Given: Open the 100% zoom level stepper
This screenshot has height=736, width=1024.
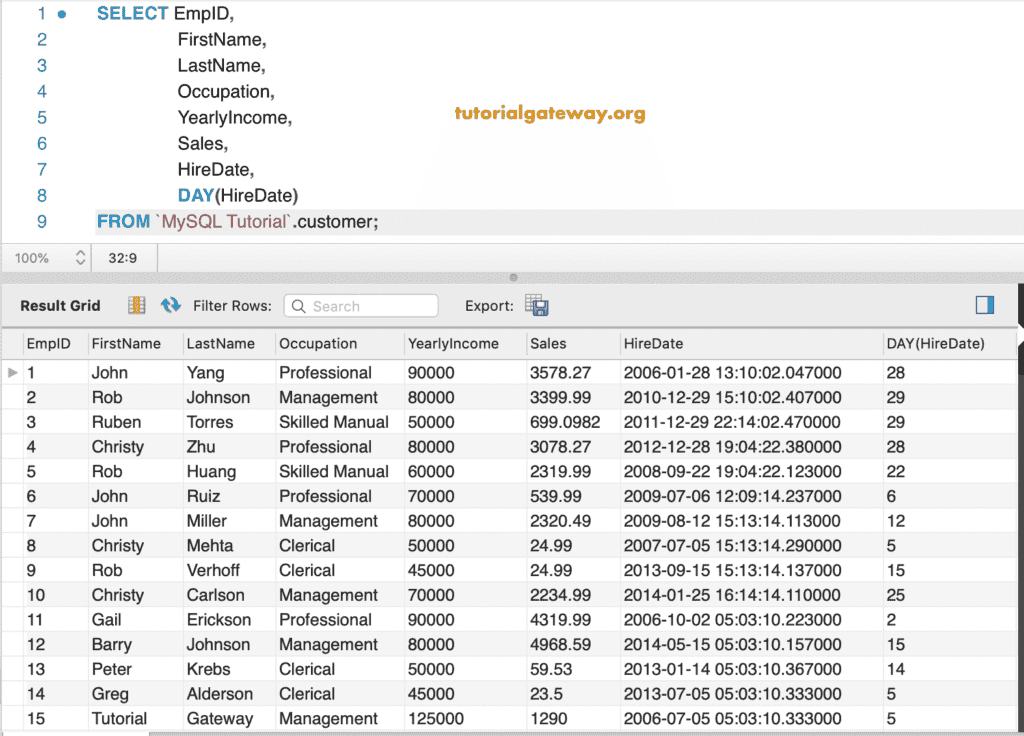Looking at the screenshot, I should point(81,258).
